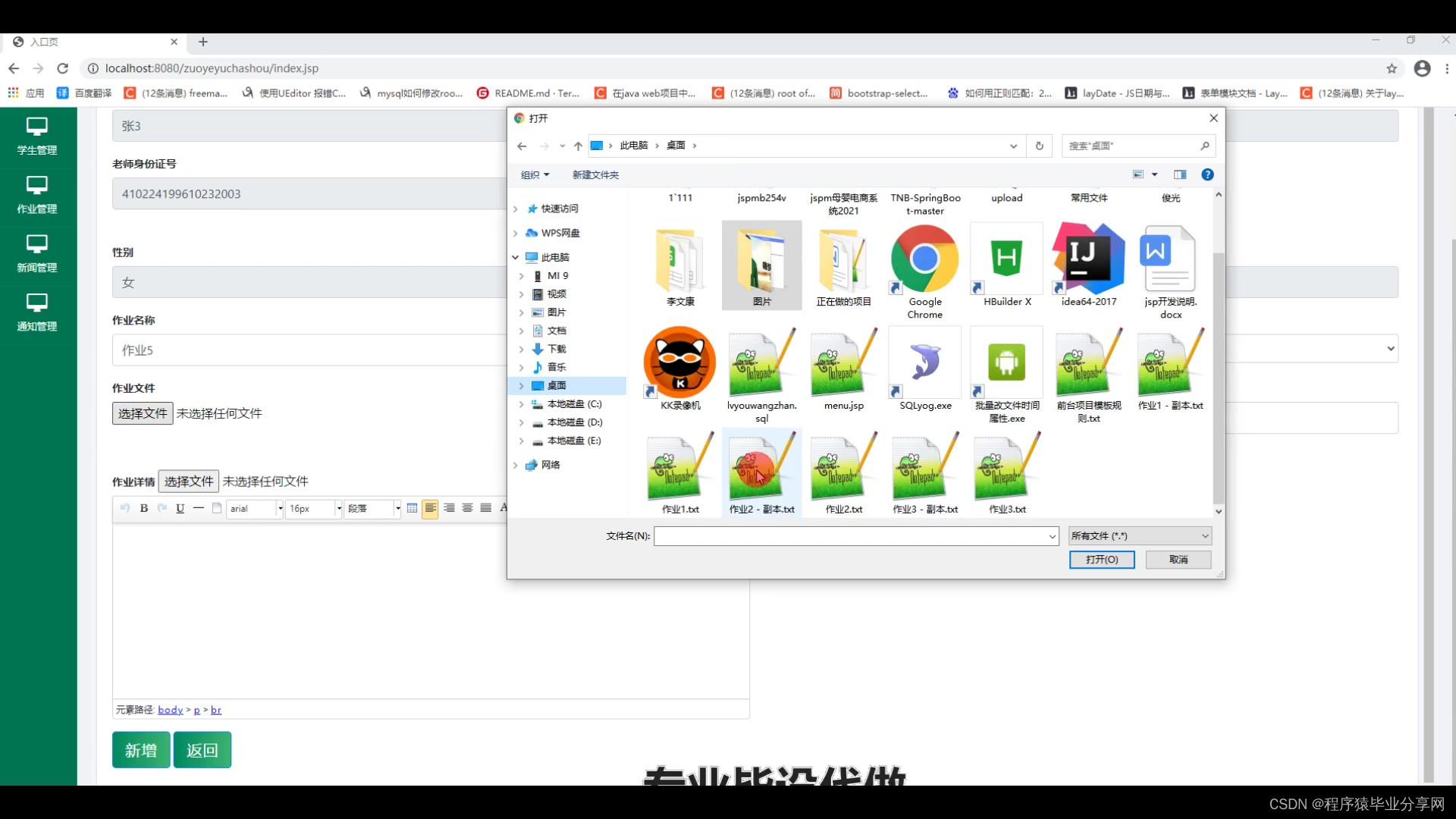Viewport: 1456px width, 819px height.
Task: Select the idea64-2017 IntelliJ icon
Action: click(1088, 259)
